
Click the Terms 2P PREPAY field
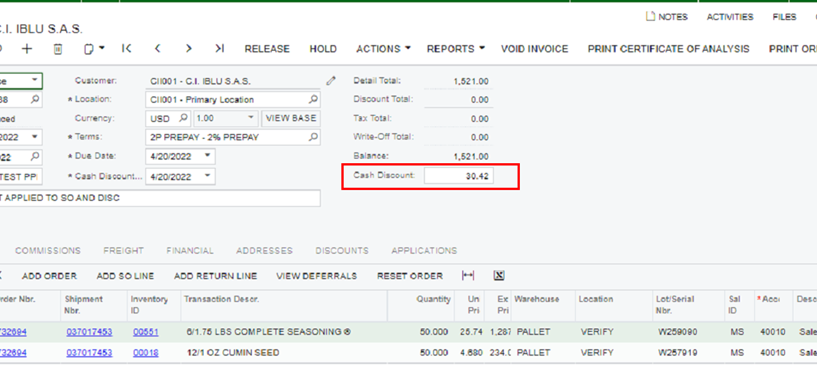click(233, 138)
